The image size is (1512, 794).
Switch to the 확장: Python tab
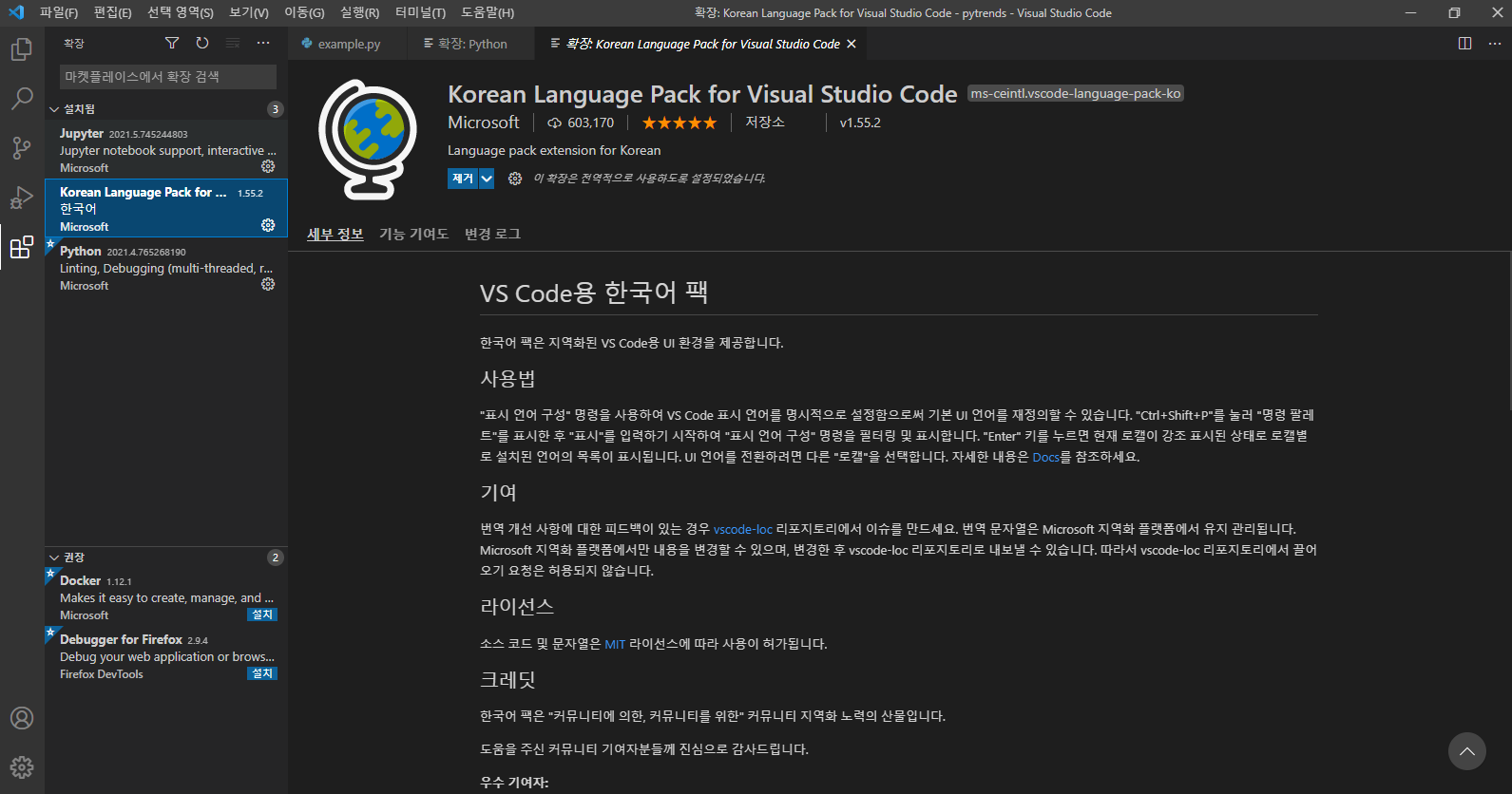(470, 44)
